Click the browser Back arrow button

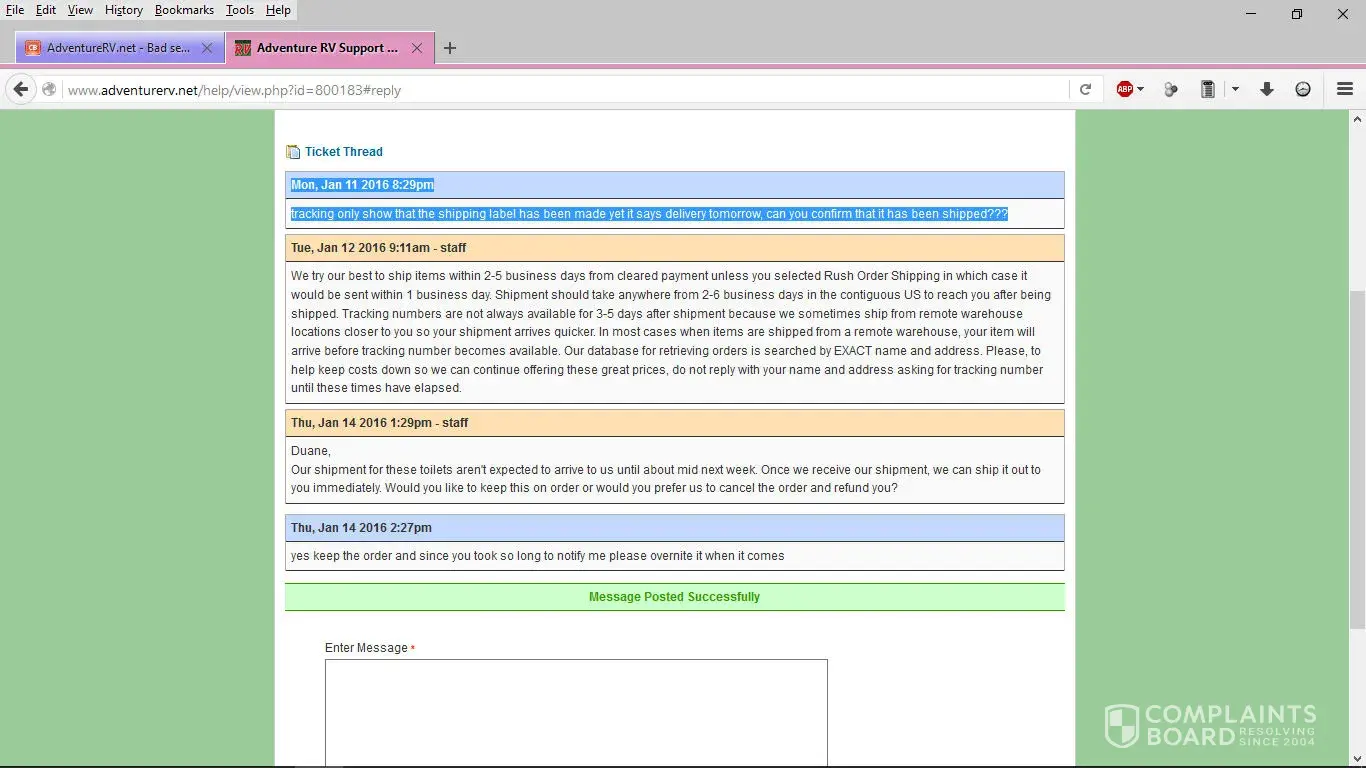21,90
